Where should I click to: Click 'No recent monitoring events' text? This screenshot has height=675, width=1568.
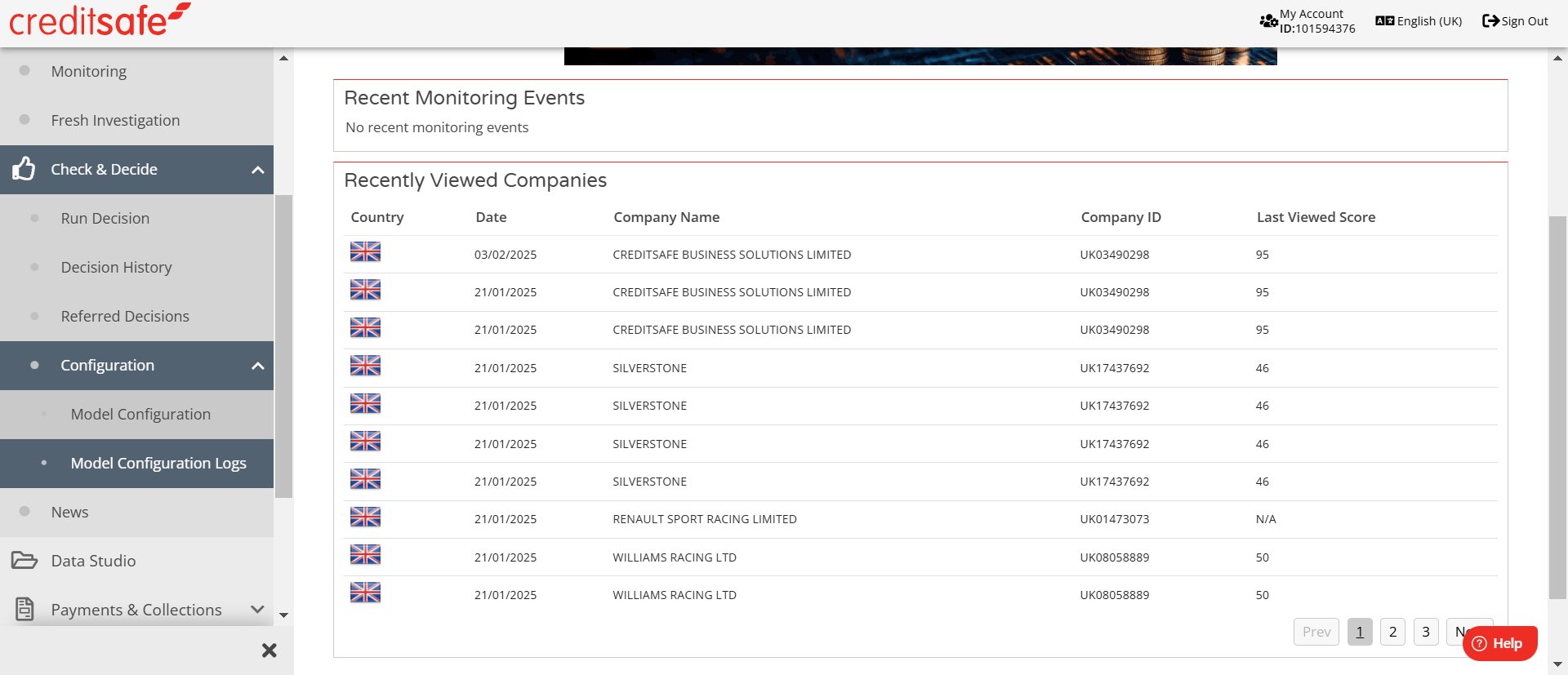[437, 127]
